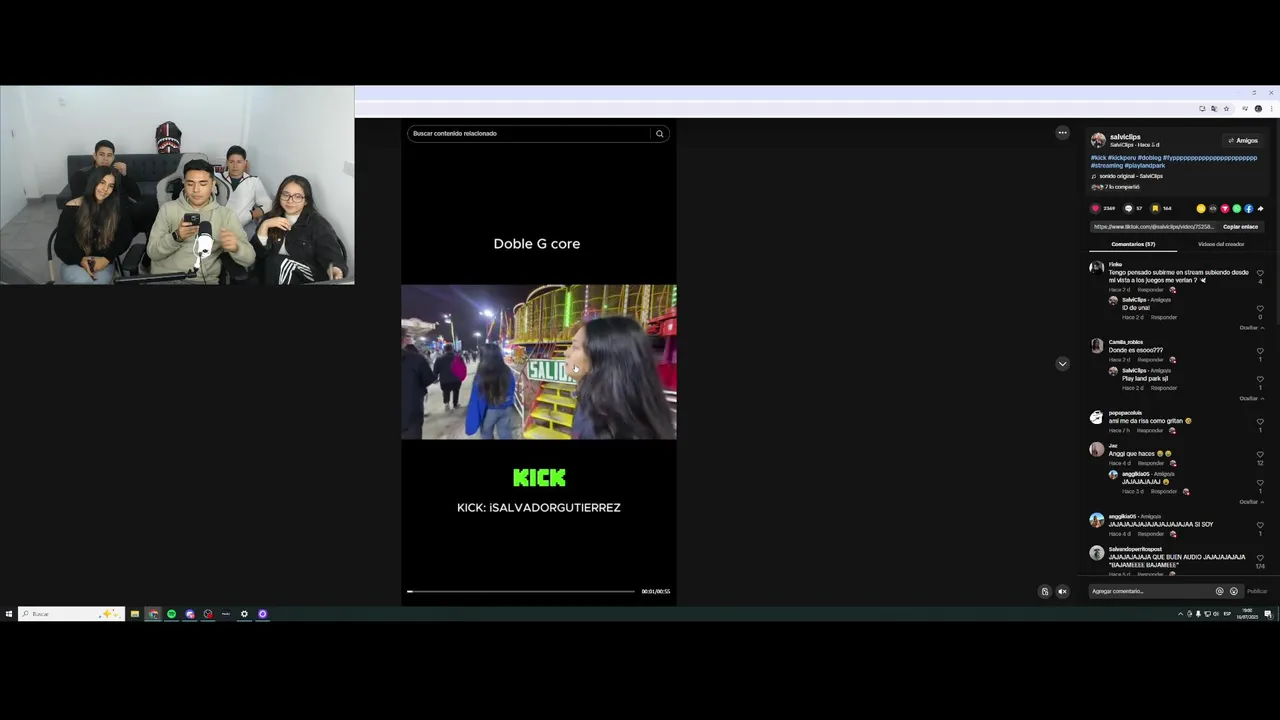The width and height of the screenshot is (1280, 720).
Task: Click the playing video thumbnail area
Action: point(539,362)
